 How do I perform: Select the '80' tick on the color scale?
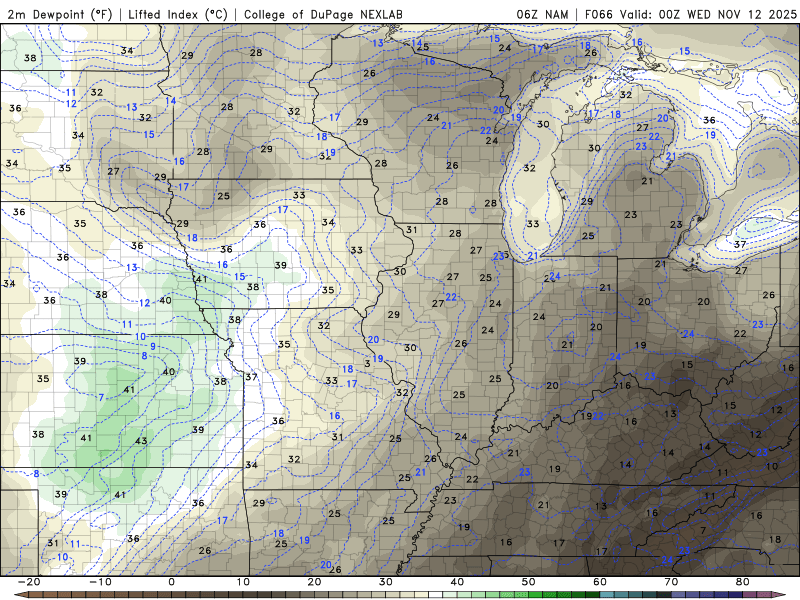click(x=743, y=582)
